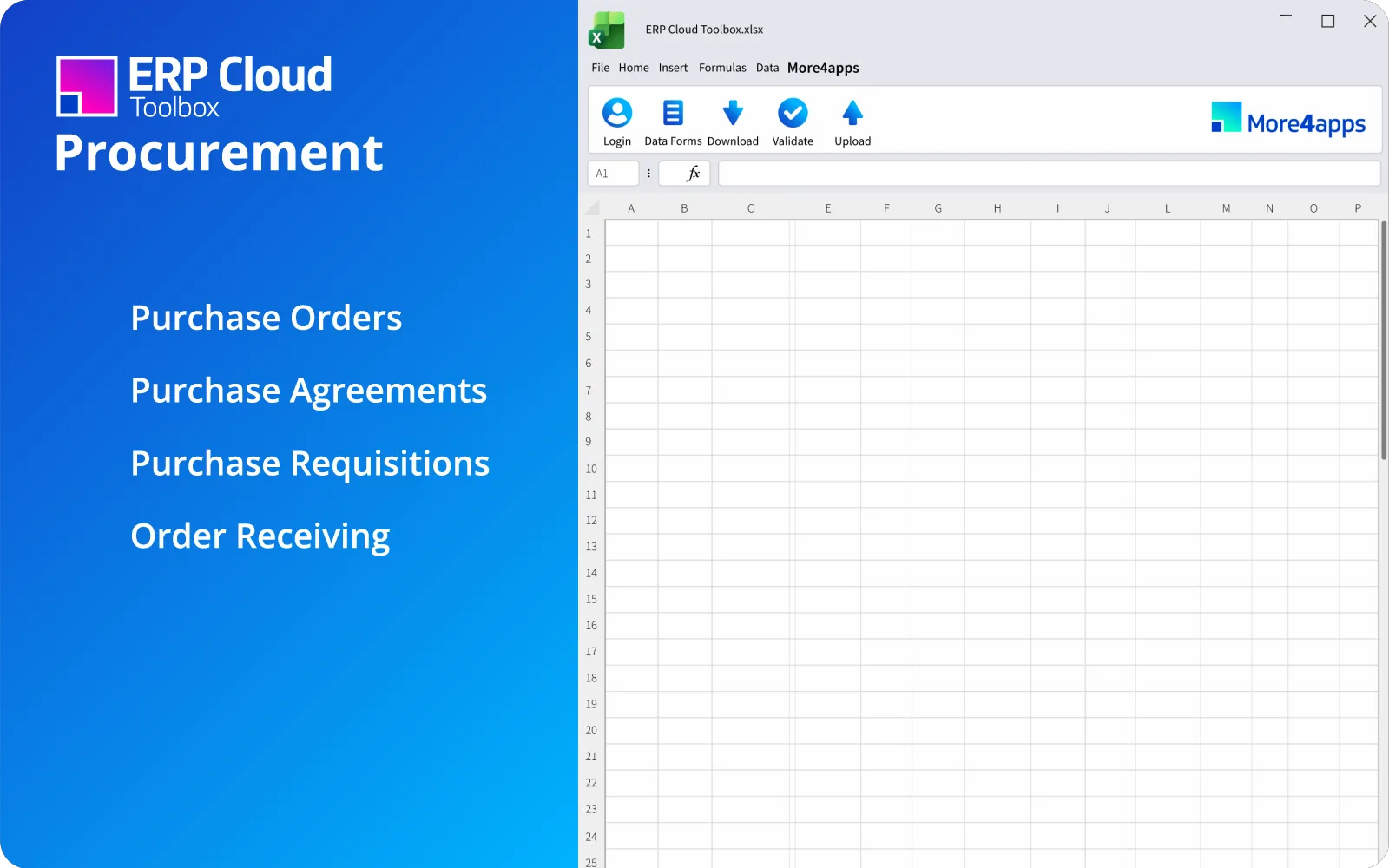
Task: Select column P header
Action: pos(1358,208)
